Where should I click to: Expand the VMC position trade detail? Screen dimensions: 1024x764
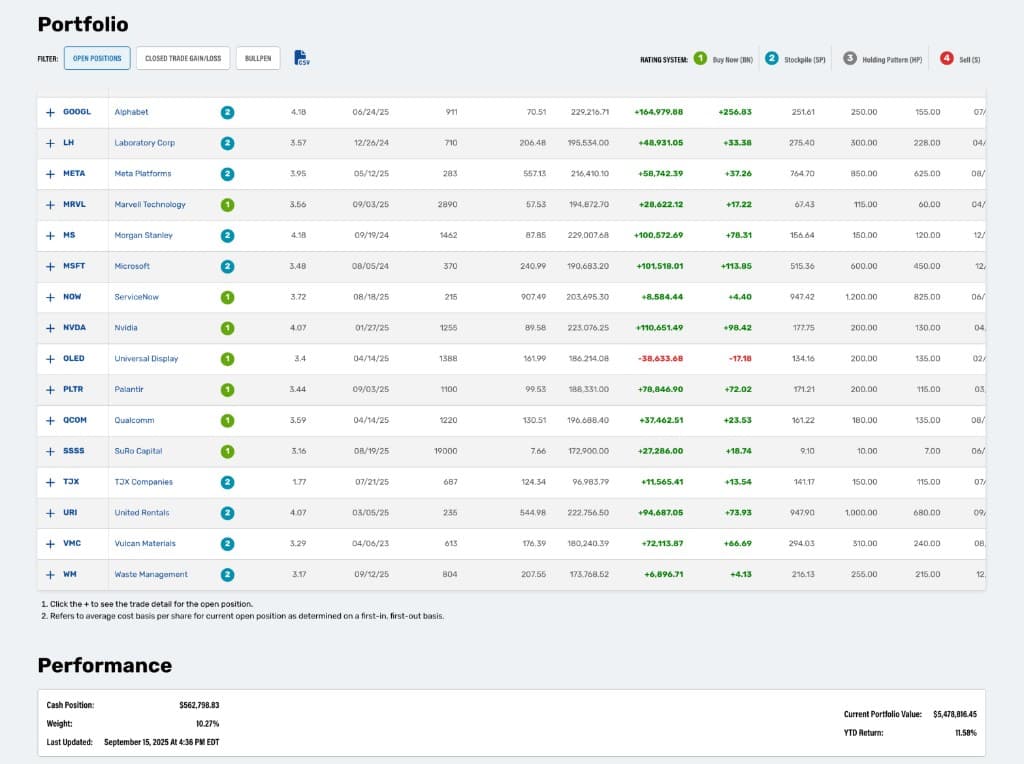50,544
